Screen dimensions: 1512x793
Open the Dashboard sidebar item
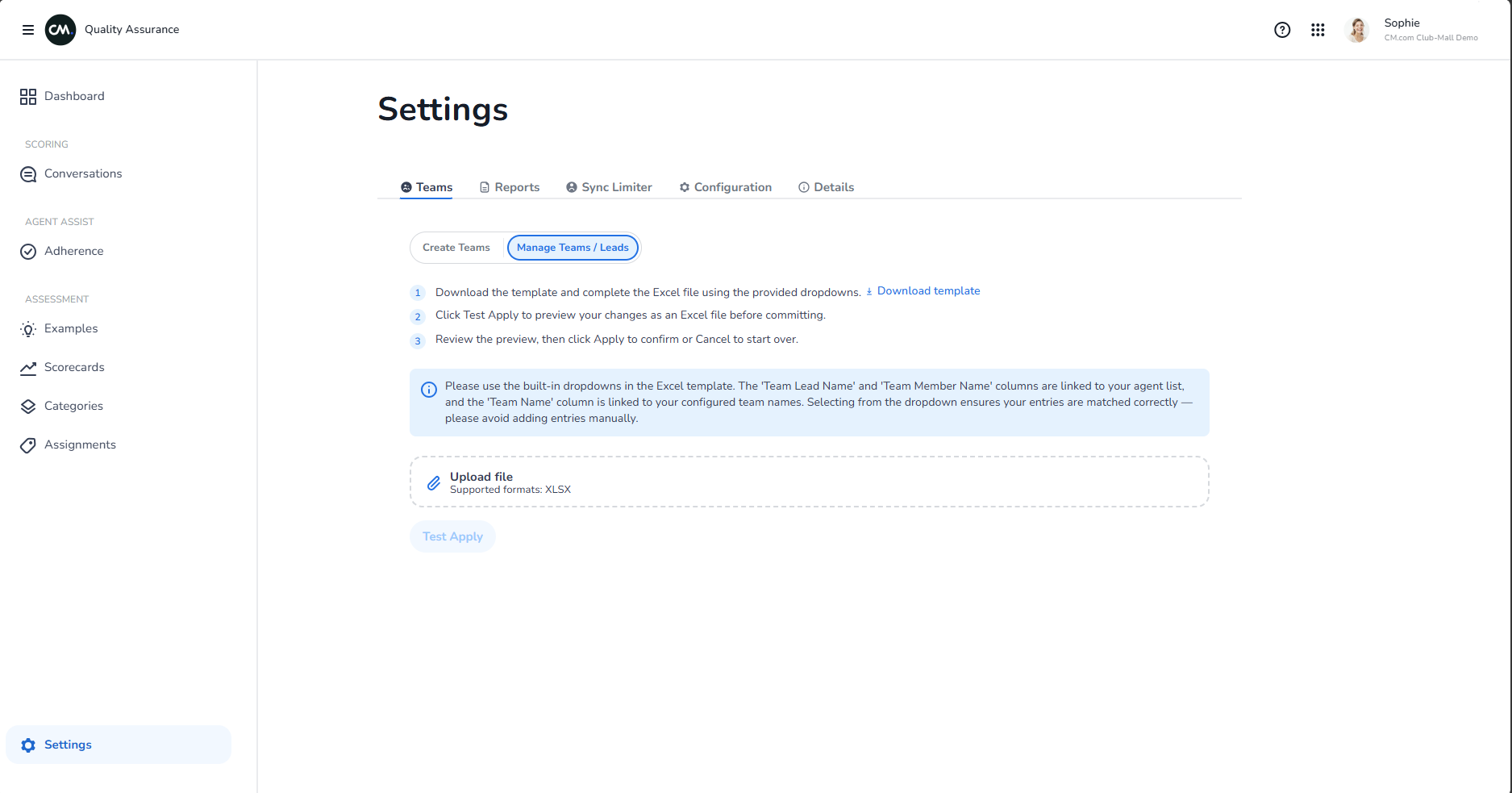coord(119,96)
